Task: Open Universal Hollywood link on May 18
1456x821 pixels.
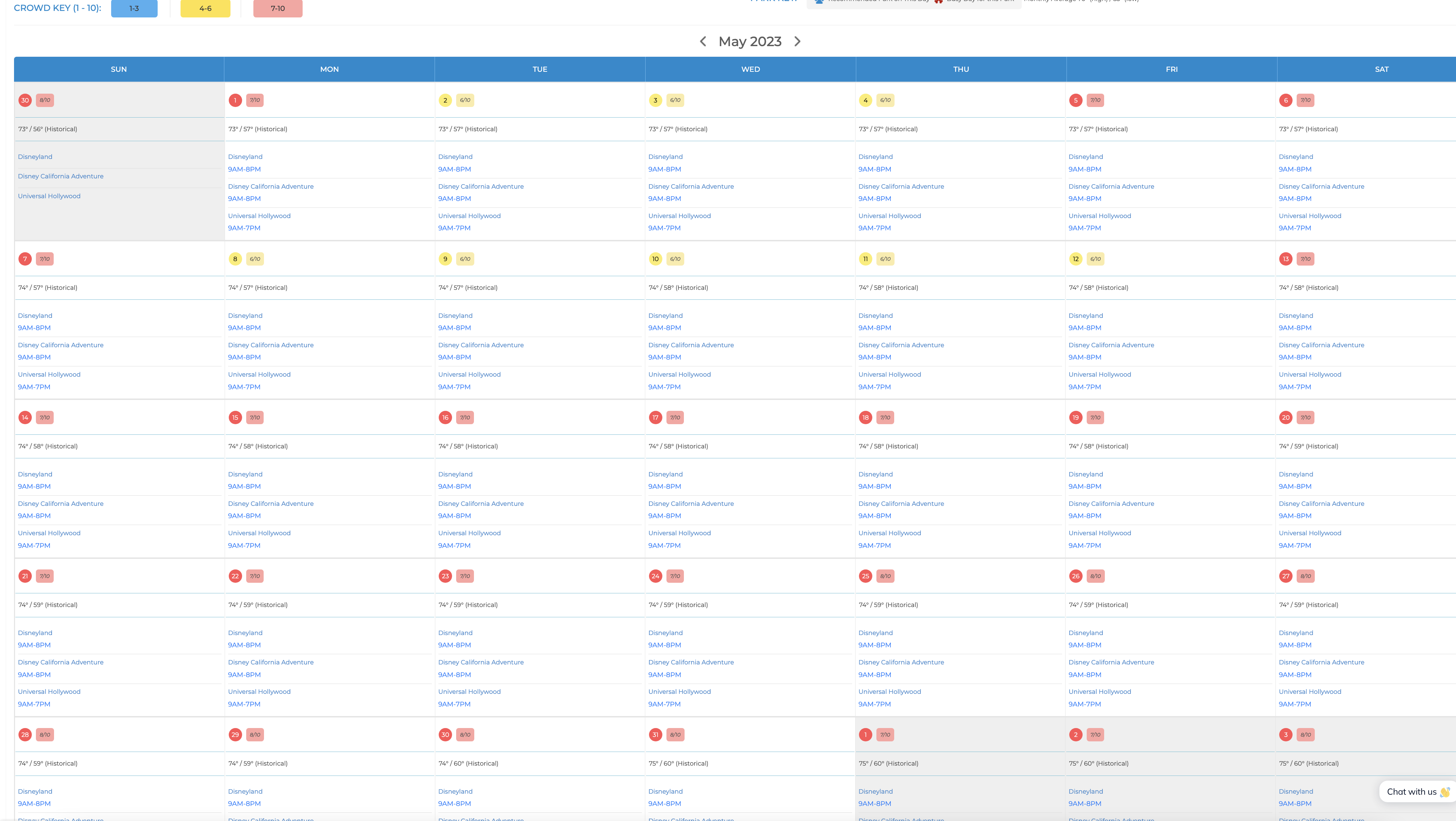Action: [890, 533]
